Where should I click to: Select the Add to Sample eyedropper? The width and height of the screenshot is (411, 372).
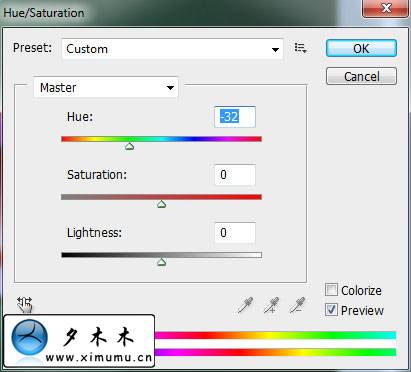[x=272, y=305]
